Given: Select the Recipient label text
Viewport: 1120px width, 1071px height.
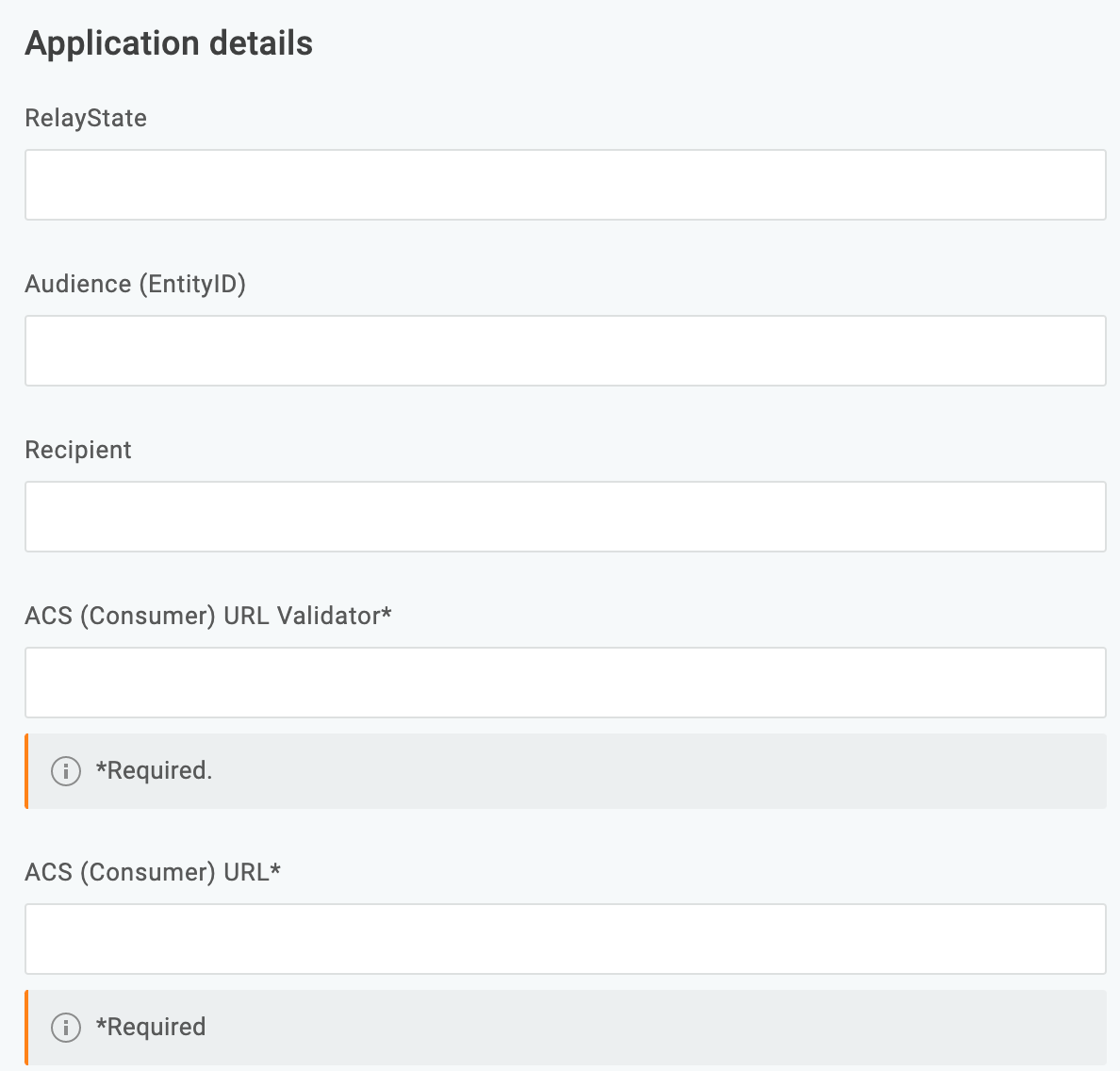Looking at the screenshot, I should (78, 450).
